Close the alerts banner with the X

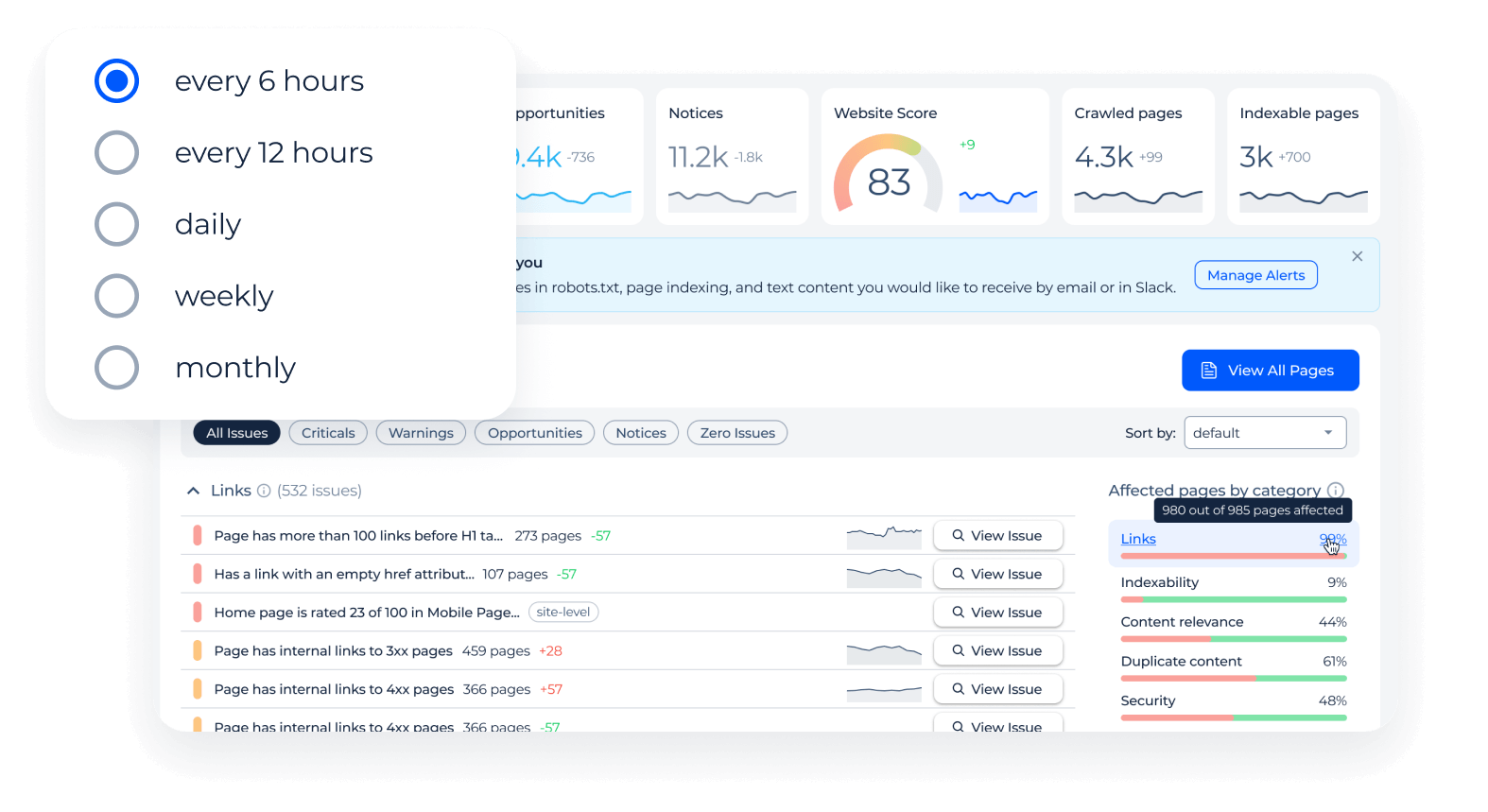click(1357, 256)
